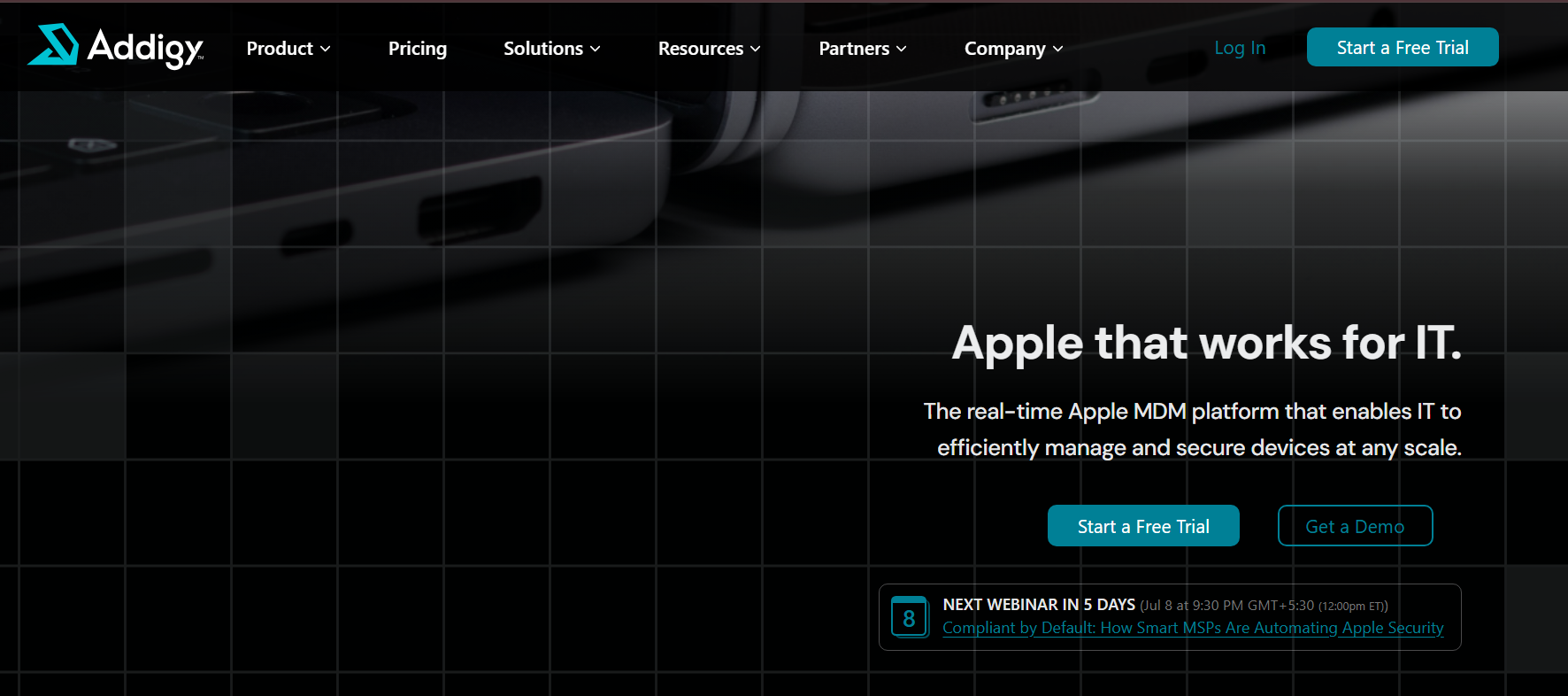1568x696 pixels.
Task: Open the Product menu item
Action: (280, 49)
